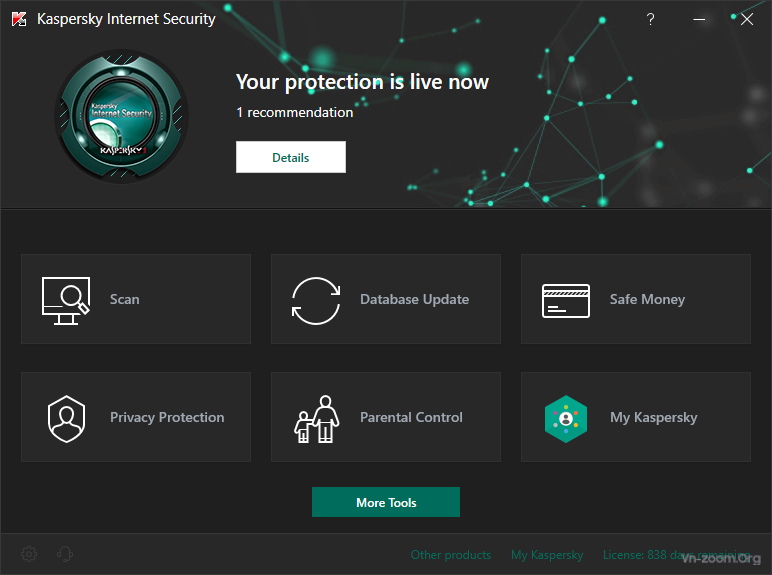Screen dimensions: 772x575
Task: Click the Details button
Action: (291, 157)
